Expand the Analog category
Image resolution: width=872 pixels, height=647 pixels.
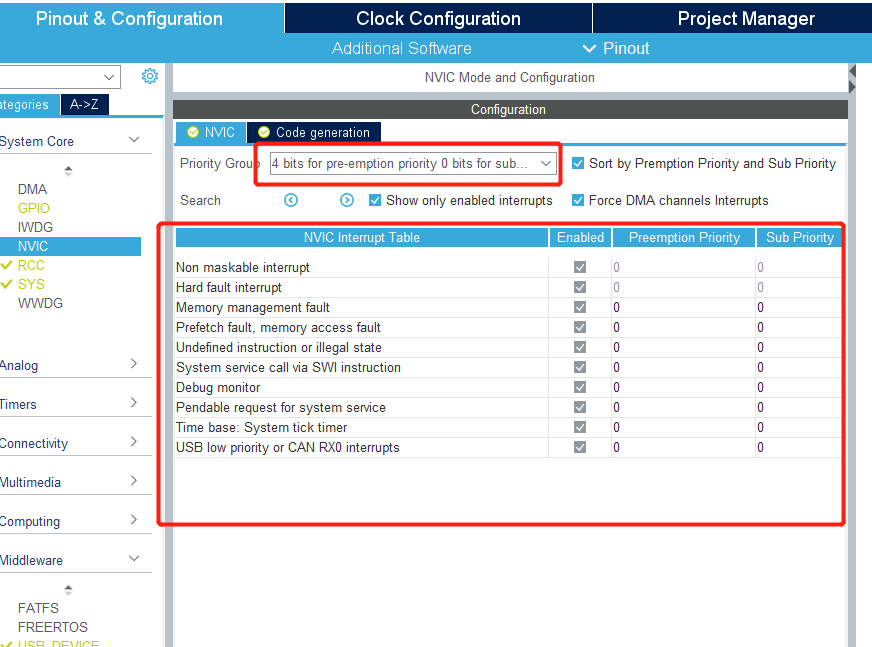point(133,364)
